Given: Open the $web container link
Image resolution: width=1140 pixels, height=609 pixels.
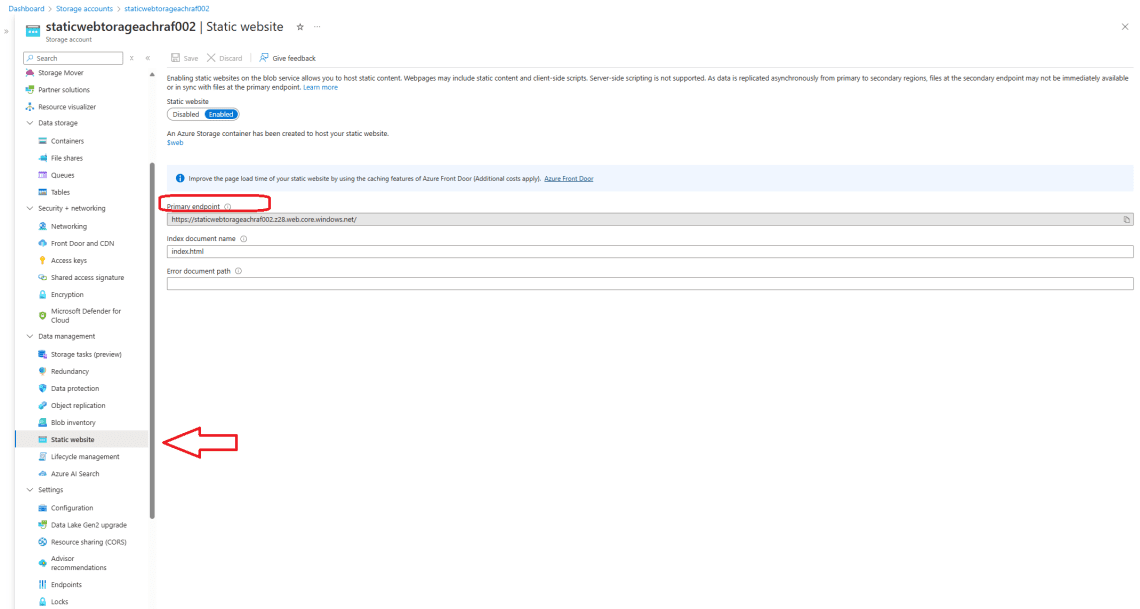Looking at the screenshot, I should point(174,142).
